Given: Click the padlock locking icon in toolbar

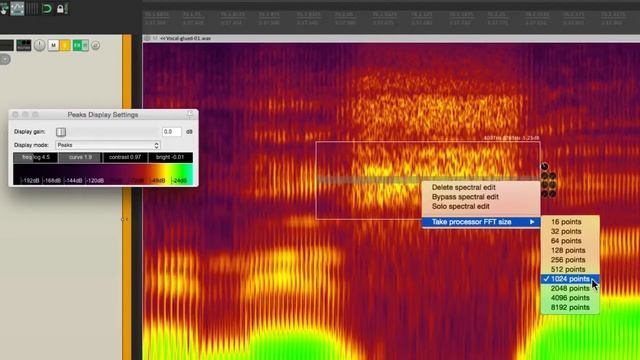Looking at the screenshot, I should 61,8.
